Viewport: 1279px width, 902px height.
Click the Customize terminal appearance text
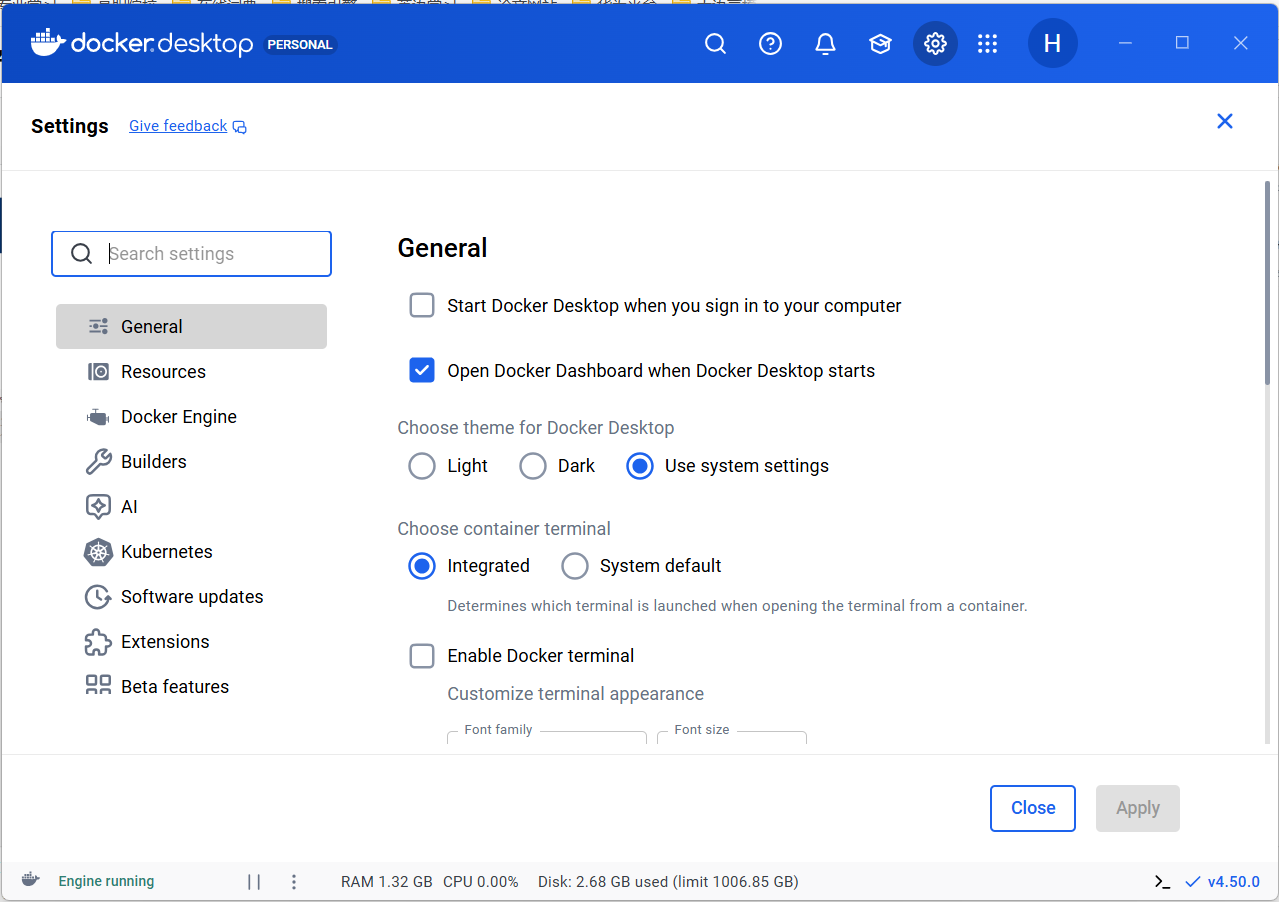click(576, 694)
